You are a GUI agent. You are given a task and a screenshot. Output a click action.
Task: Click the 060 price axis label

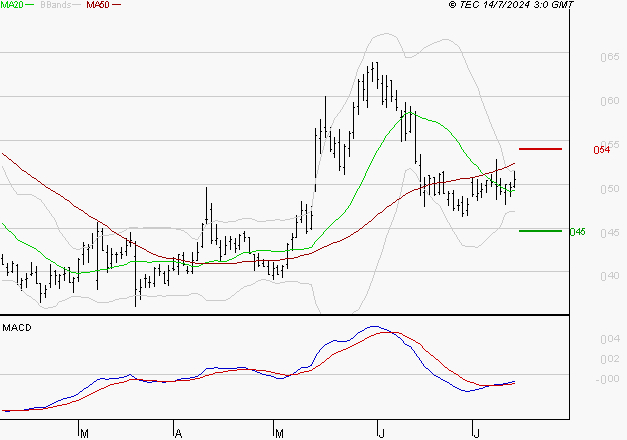point(610,101)
